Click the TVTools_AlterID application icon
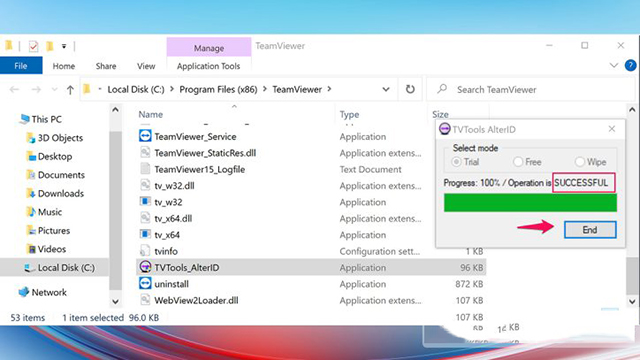This screenshot has height=360, width=640. (145, 267)
